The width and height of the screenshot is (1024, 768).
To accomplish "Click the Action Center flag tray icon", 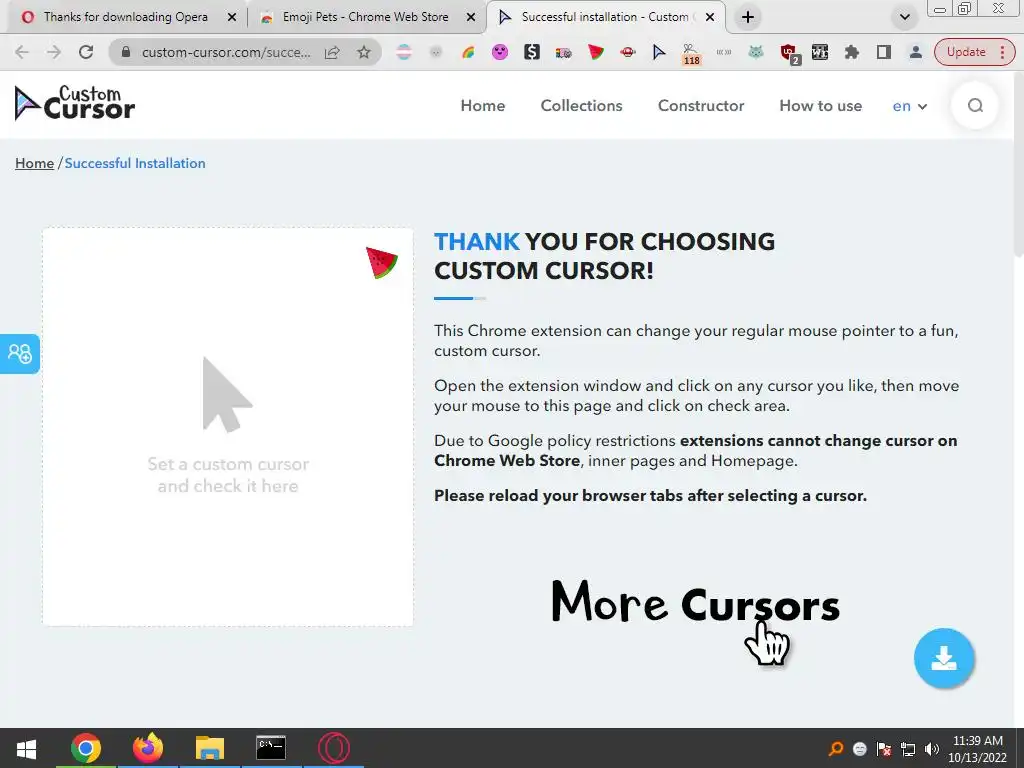I will (x=884, y=749).
